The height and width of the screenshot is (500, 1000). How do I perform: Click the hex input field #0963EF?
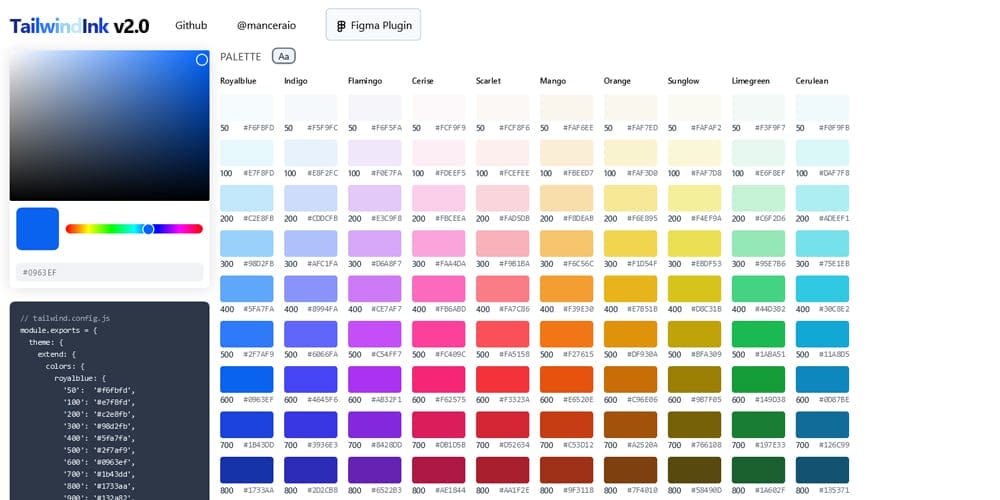(110, 272)
